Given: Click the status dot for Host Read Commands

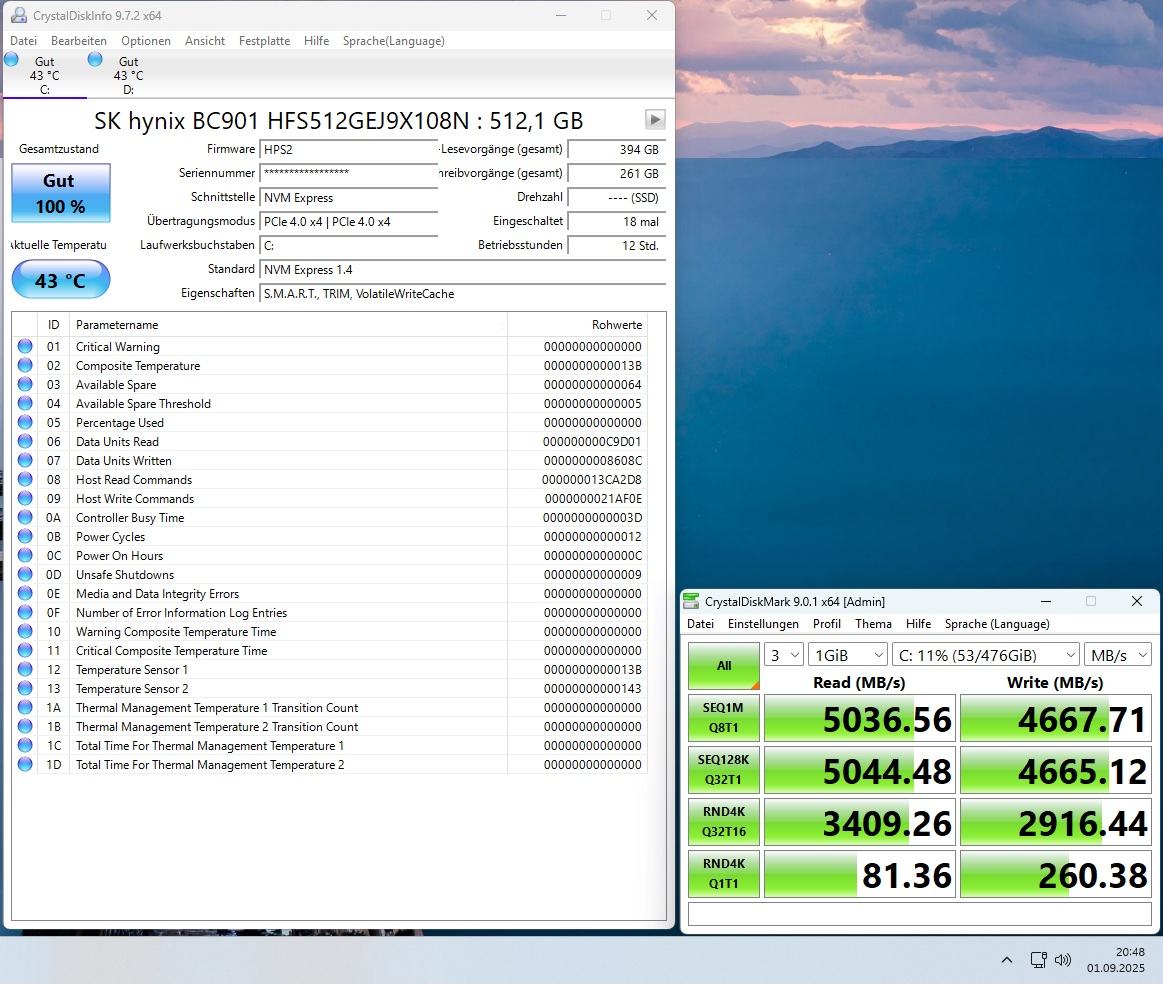Looking at the screenshot, I should coord(25,480).
